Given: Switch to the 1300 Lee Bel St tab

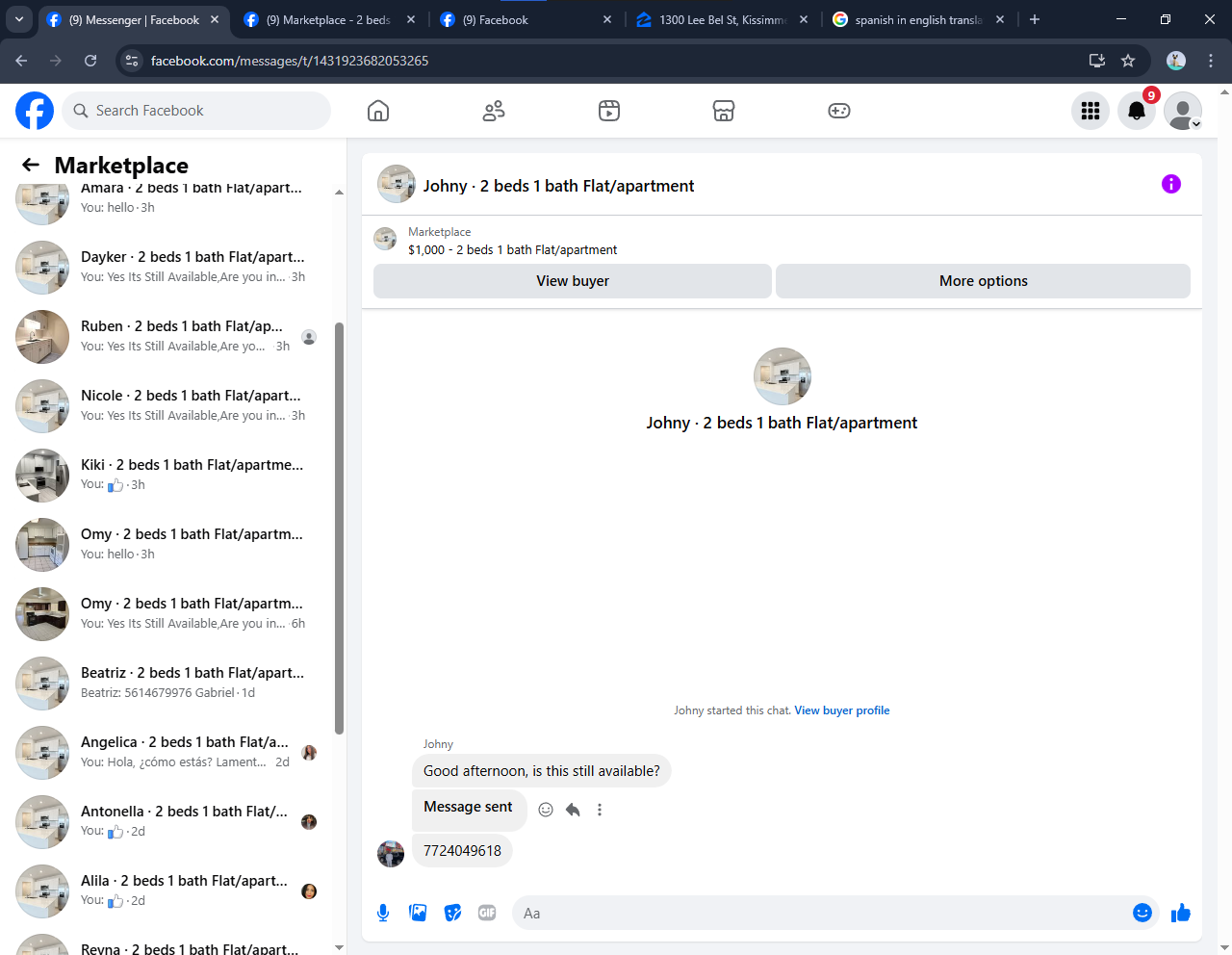Looking at the screenshot, I should click(722, 19).
